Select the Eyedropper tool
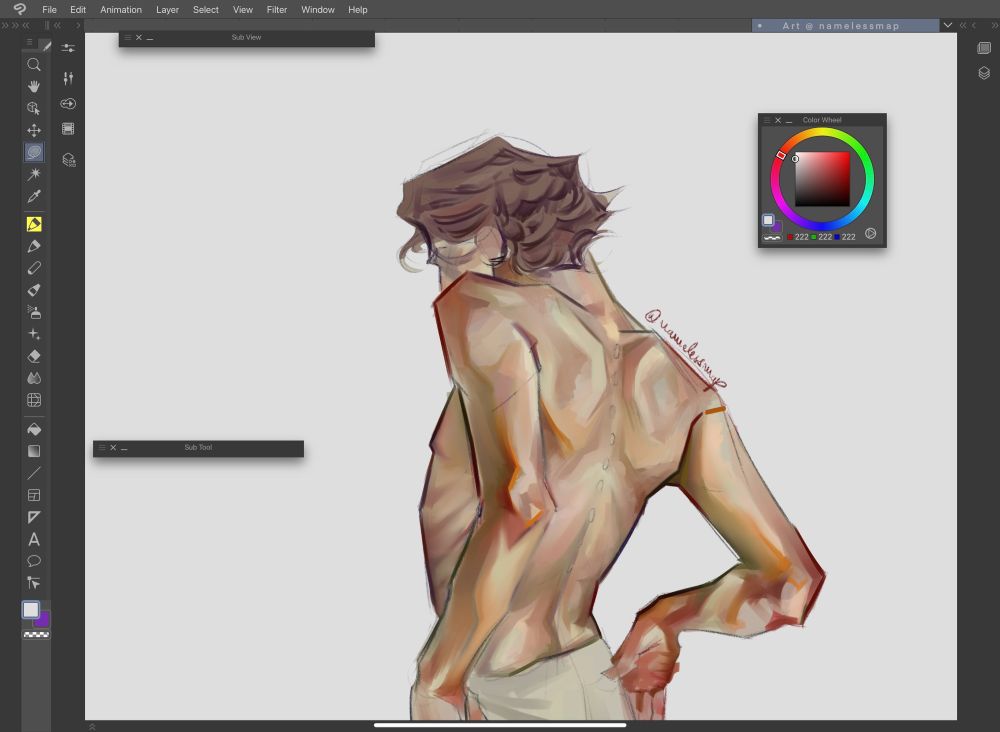 pyautogui.click(x=34, y=196)
